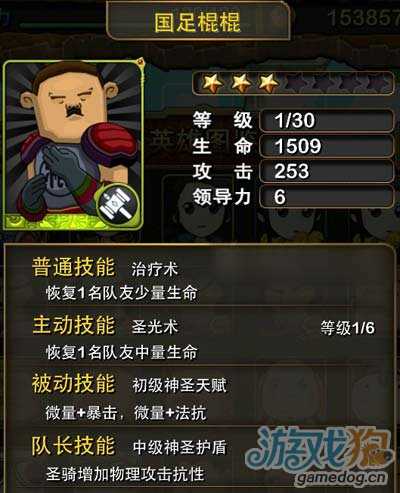Viewport: 400px width, 493px height.
Task: Click the 攻击 253 value field
Action: 326,171
